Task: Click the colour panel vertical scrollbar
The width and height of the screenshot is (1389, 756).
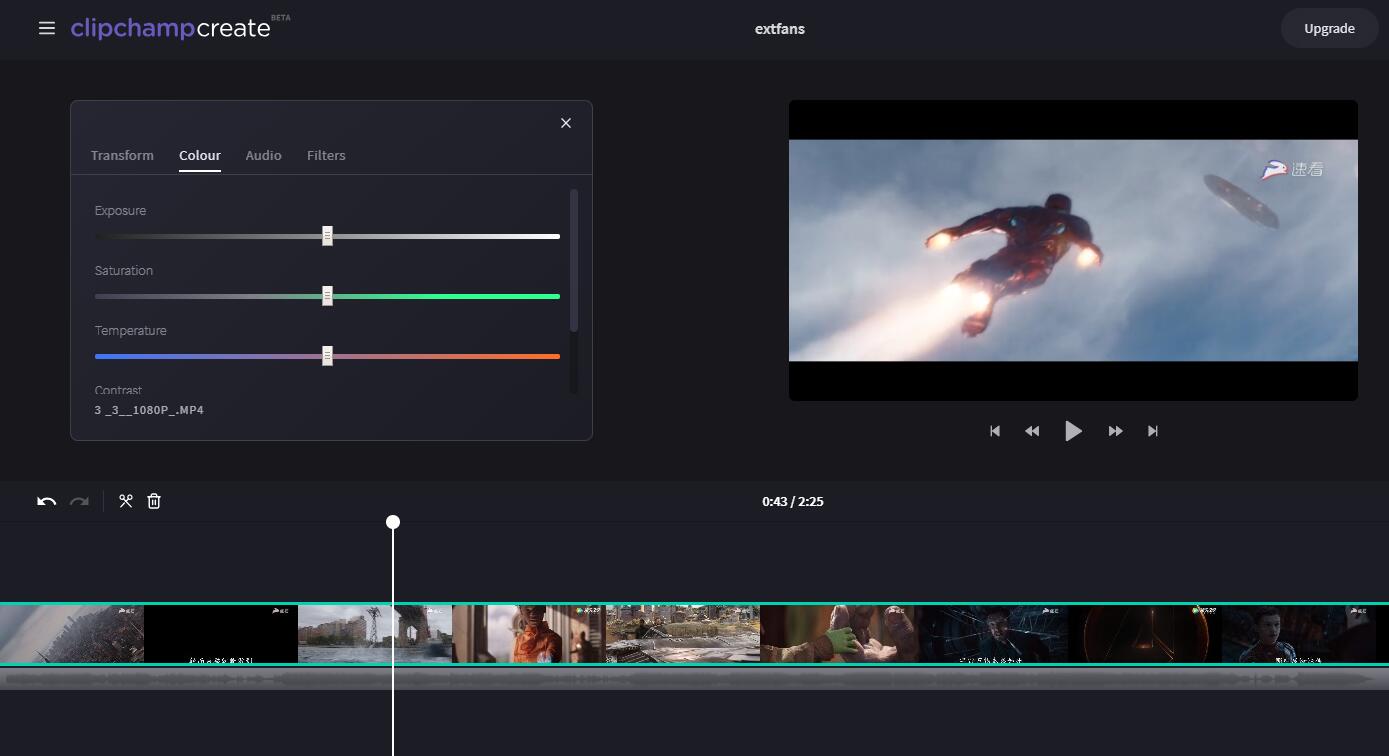Action: pos(574,260)
